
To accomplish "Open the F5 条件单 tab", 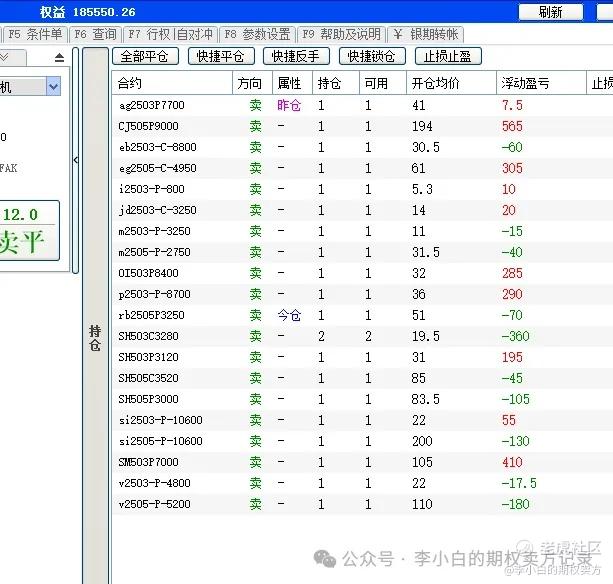I will coord(35,34).
